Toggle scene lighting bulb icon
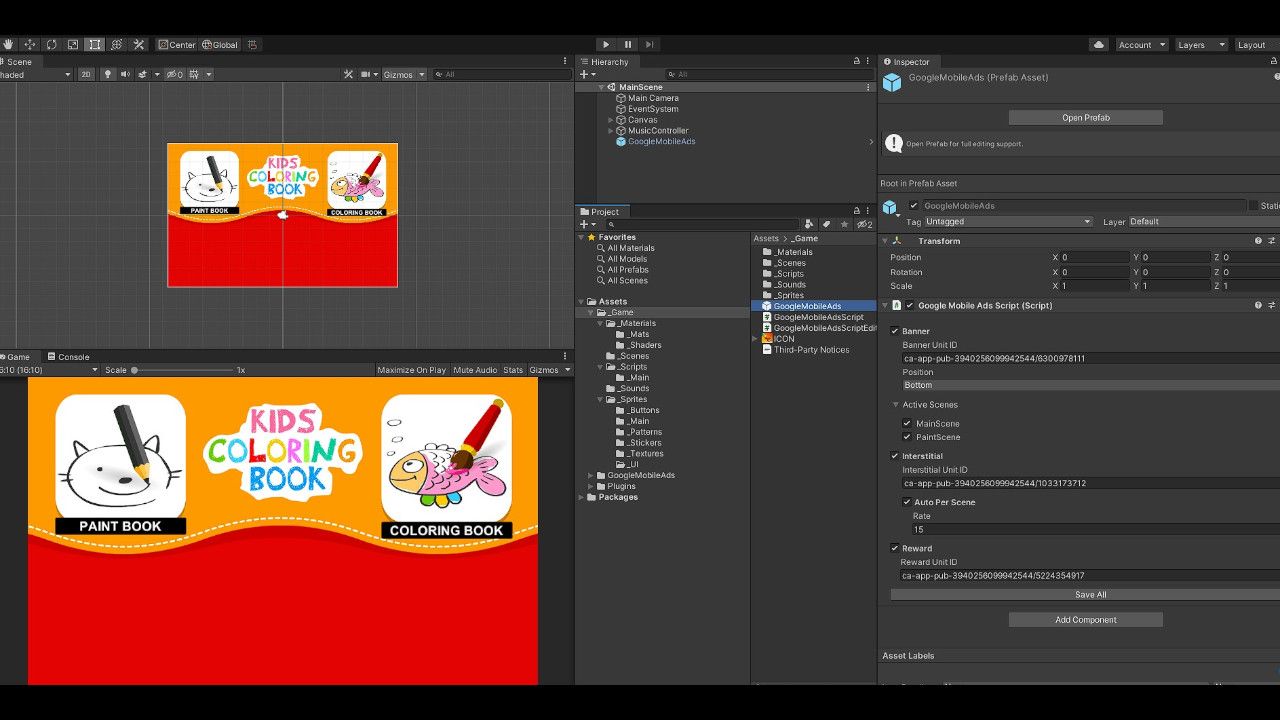 [108, 74]
